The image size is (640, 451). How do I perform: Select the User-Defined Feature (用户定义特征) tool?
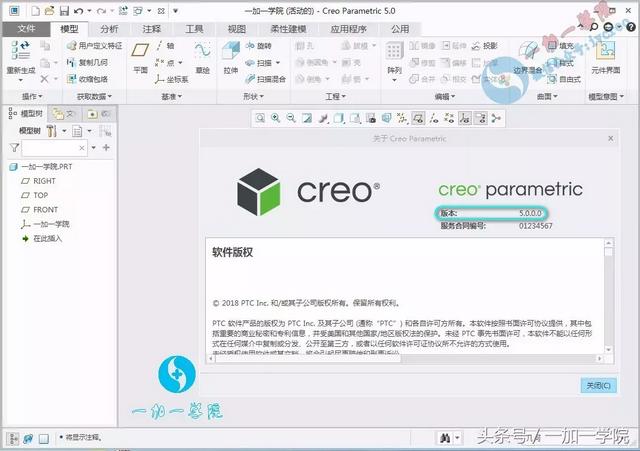pyautogui.click(x=94, y=46)
